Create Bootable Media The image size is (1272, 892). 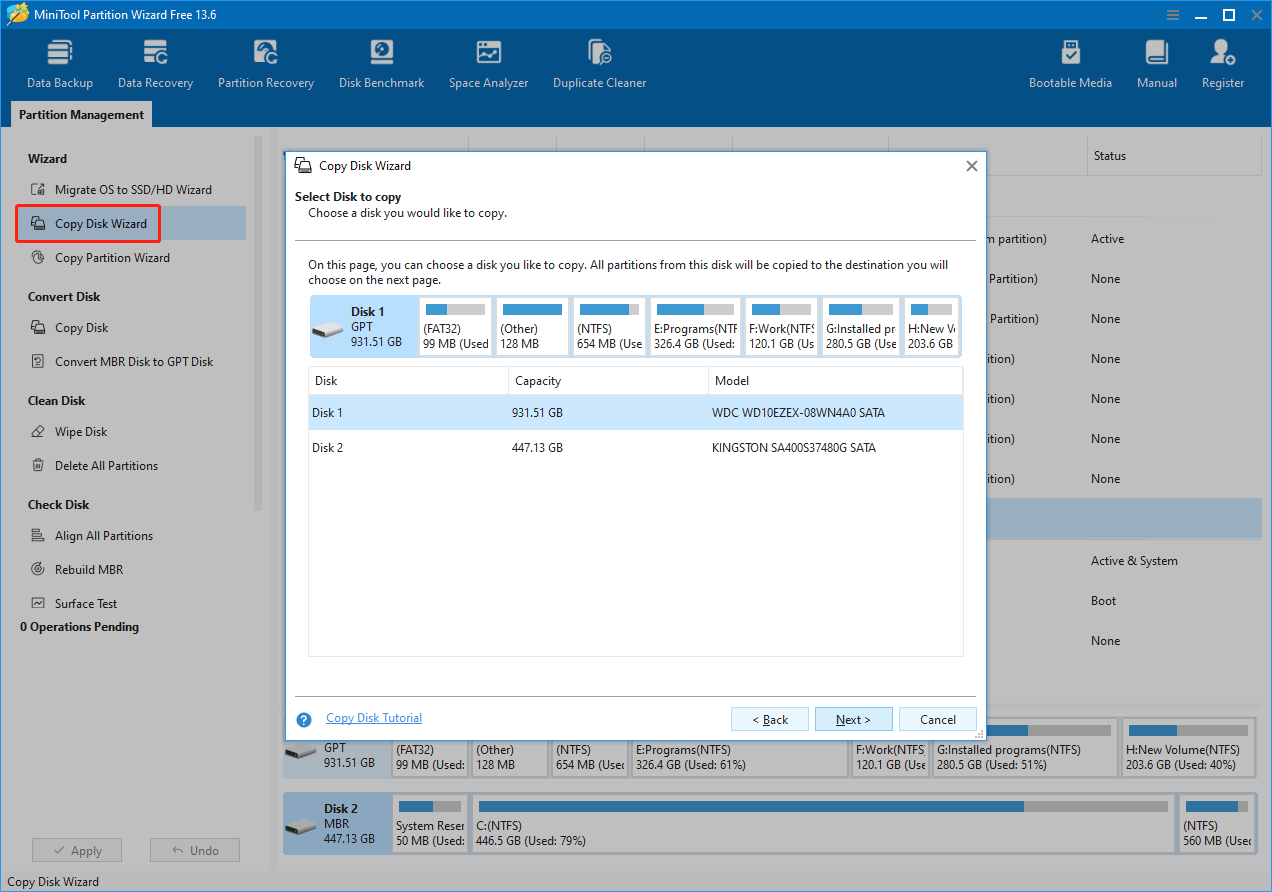tap(1070, 65)
